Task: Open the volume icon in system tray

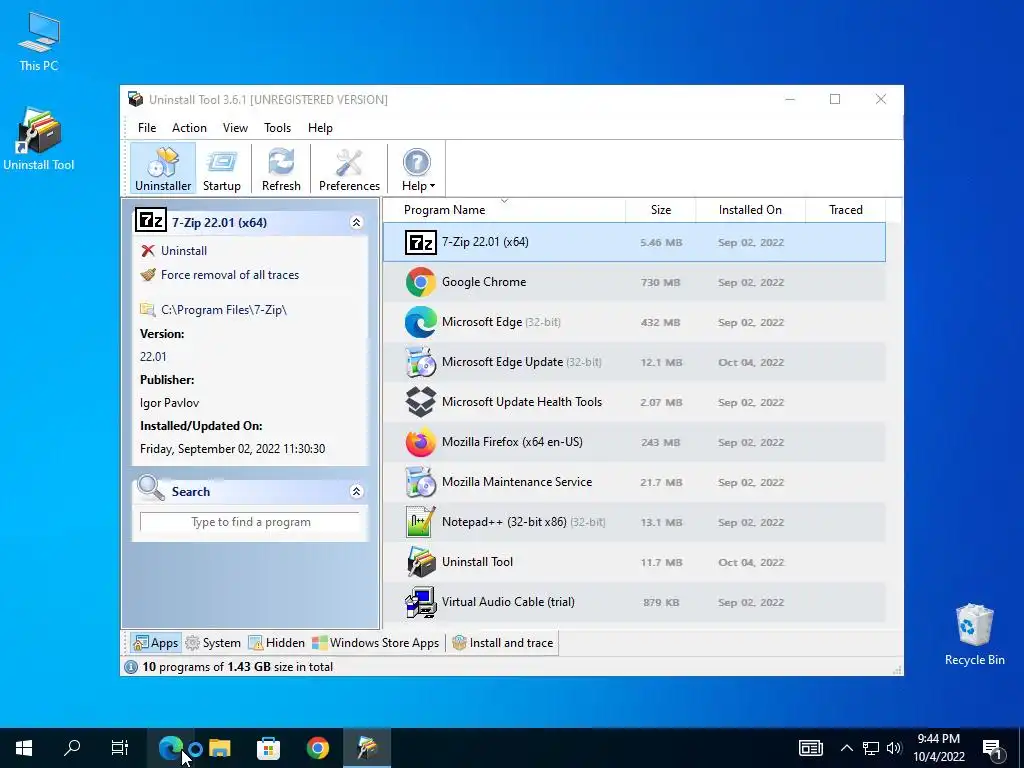Action: [894, 748]
